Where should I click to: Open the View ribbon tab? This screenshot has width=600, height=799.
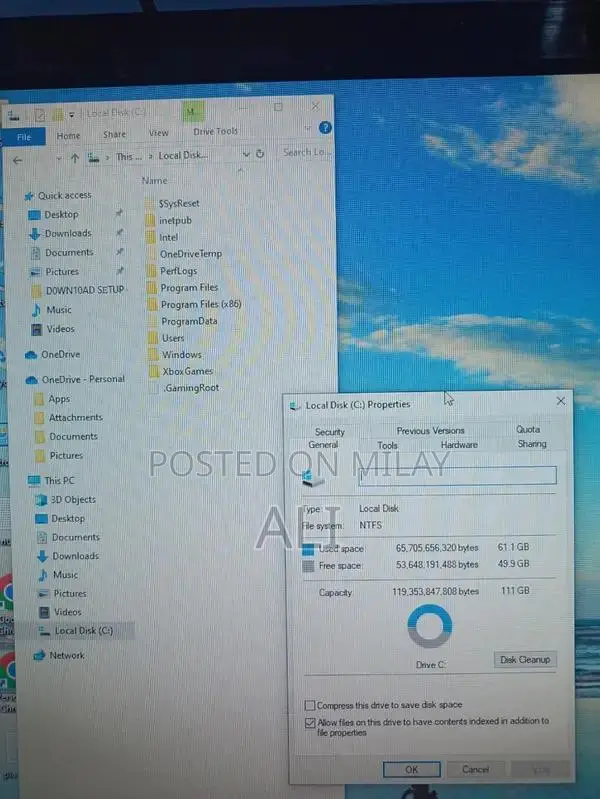click(x=159, y=133)
